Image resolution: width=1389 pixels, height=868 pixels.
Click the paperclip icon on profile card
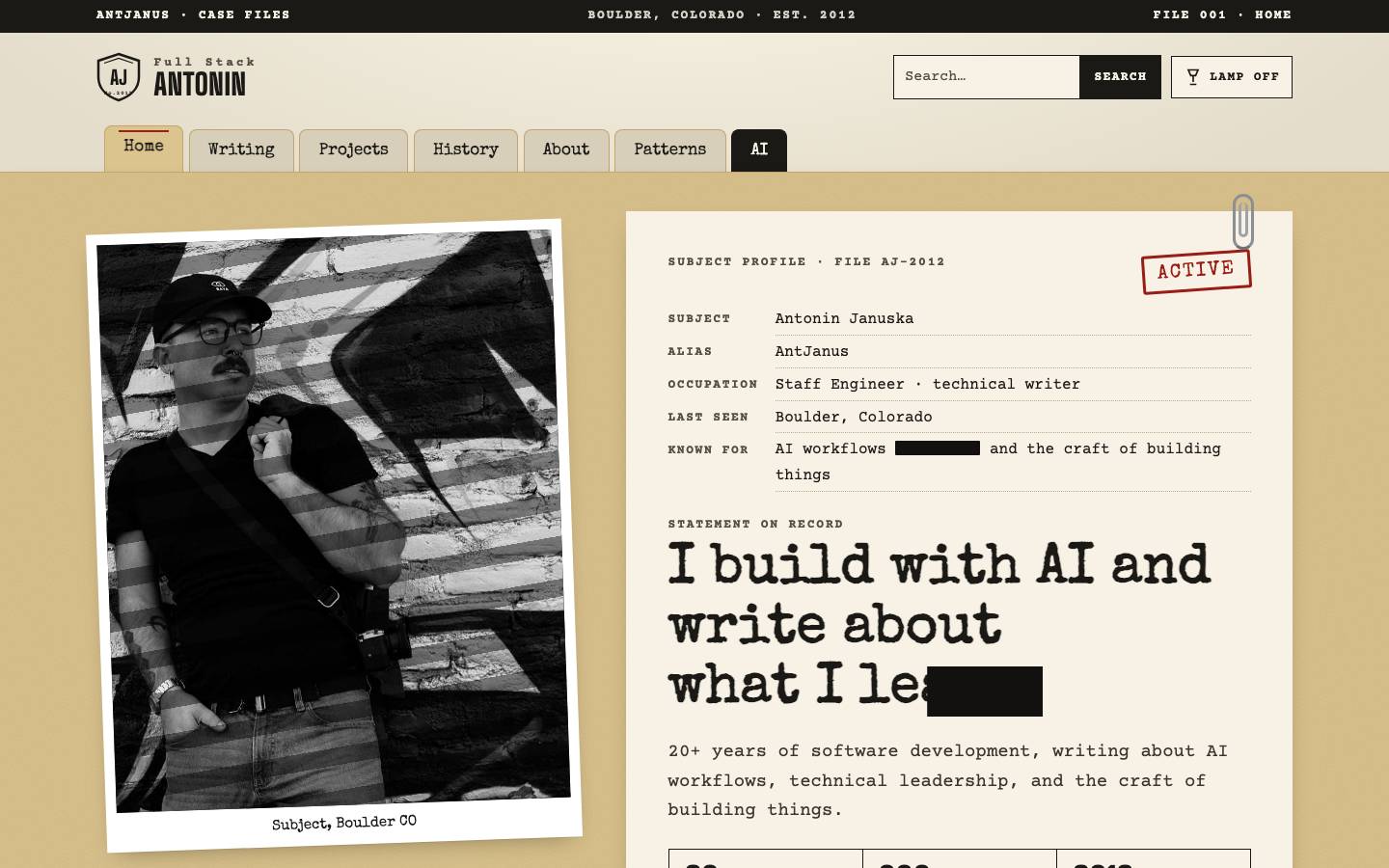click(1243, 222)
